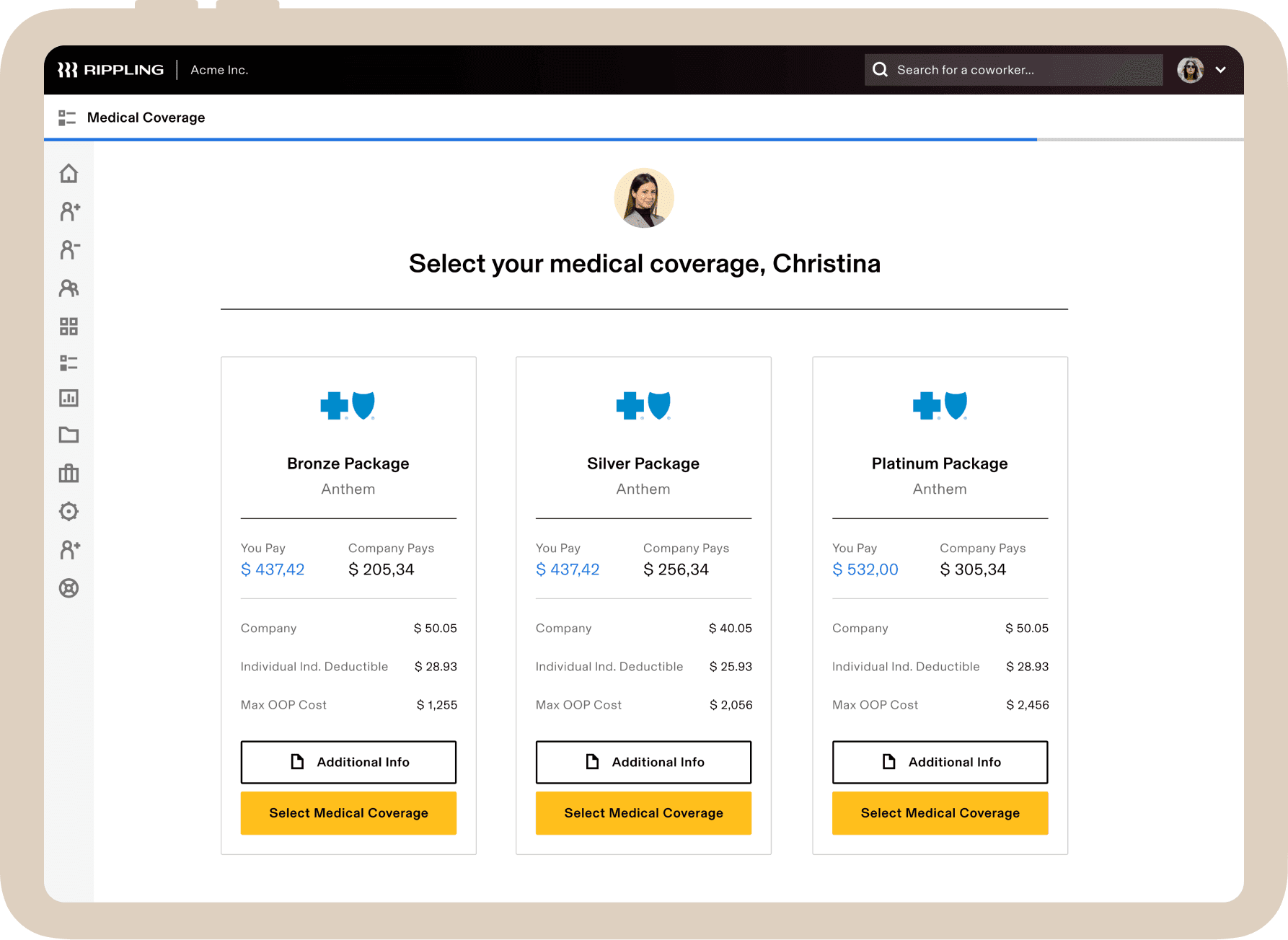Go to Home via sidebar house icon
The image size is (1288, 940).
point(69,174)
